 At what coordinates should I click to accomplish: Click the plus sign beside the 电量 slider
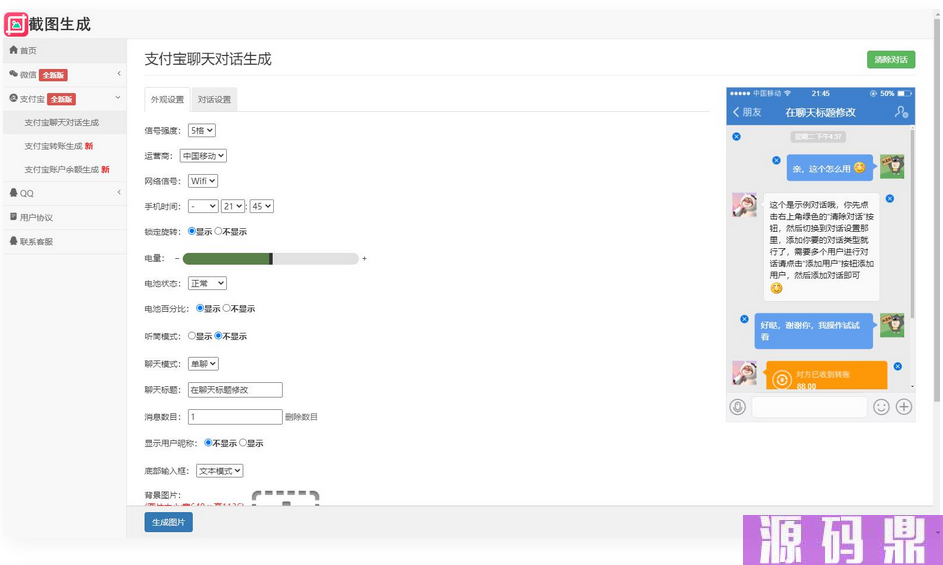coord(364,258)
